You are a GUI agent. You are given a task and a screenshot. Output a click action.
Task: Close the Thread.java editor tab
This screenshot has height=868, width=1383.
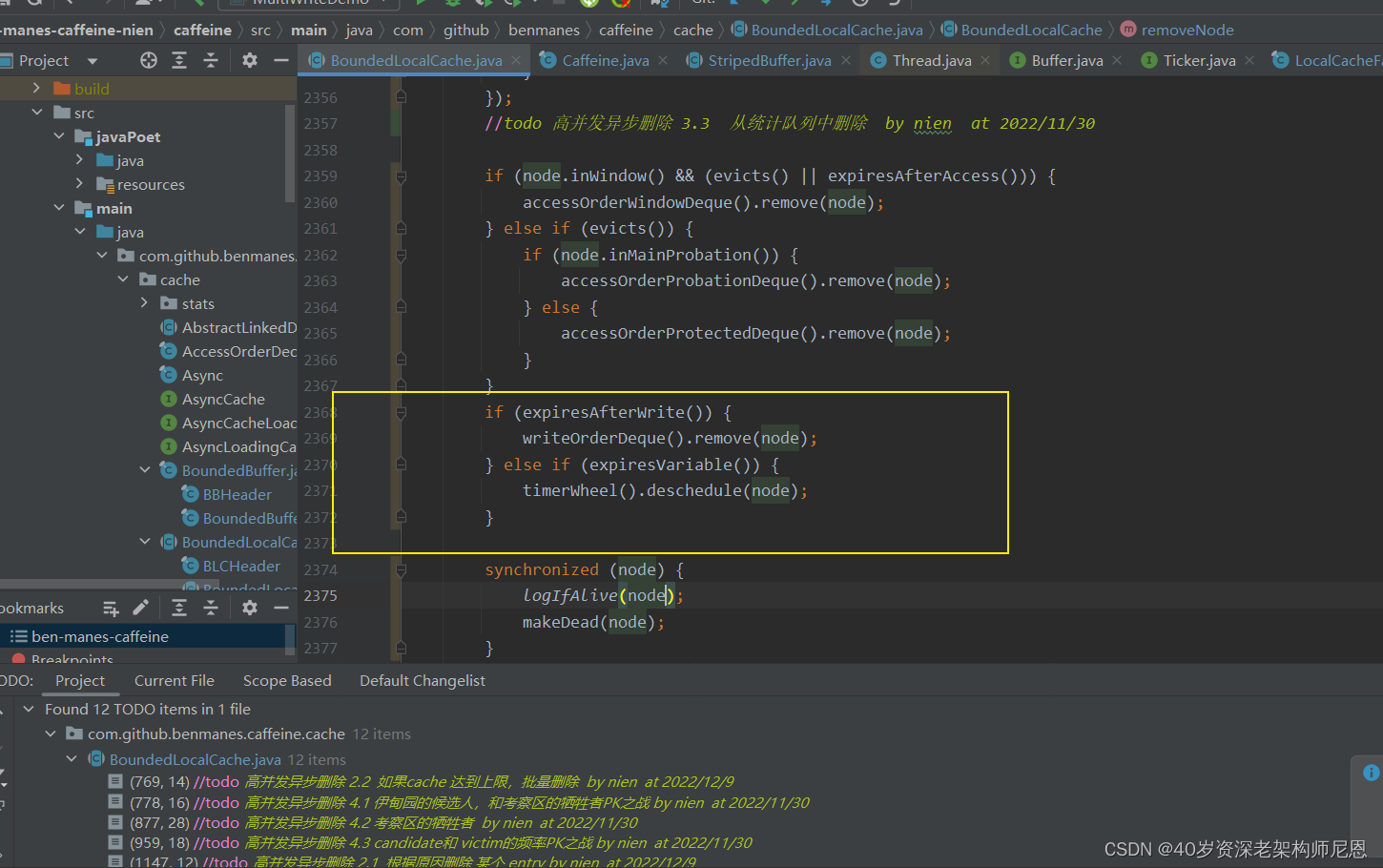tap(985, 60)
